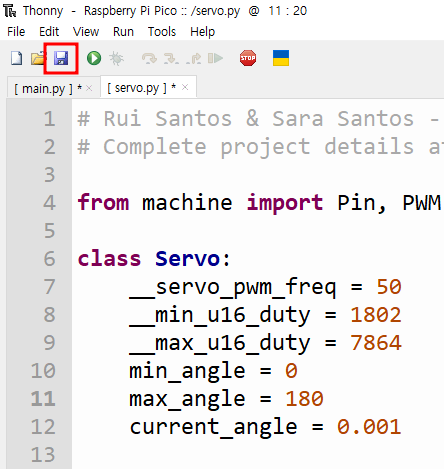The width and height of the screenshot is (444, 469).
Task: Click the value 50 on line 7
Action: click(x=389, y=287)
